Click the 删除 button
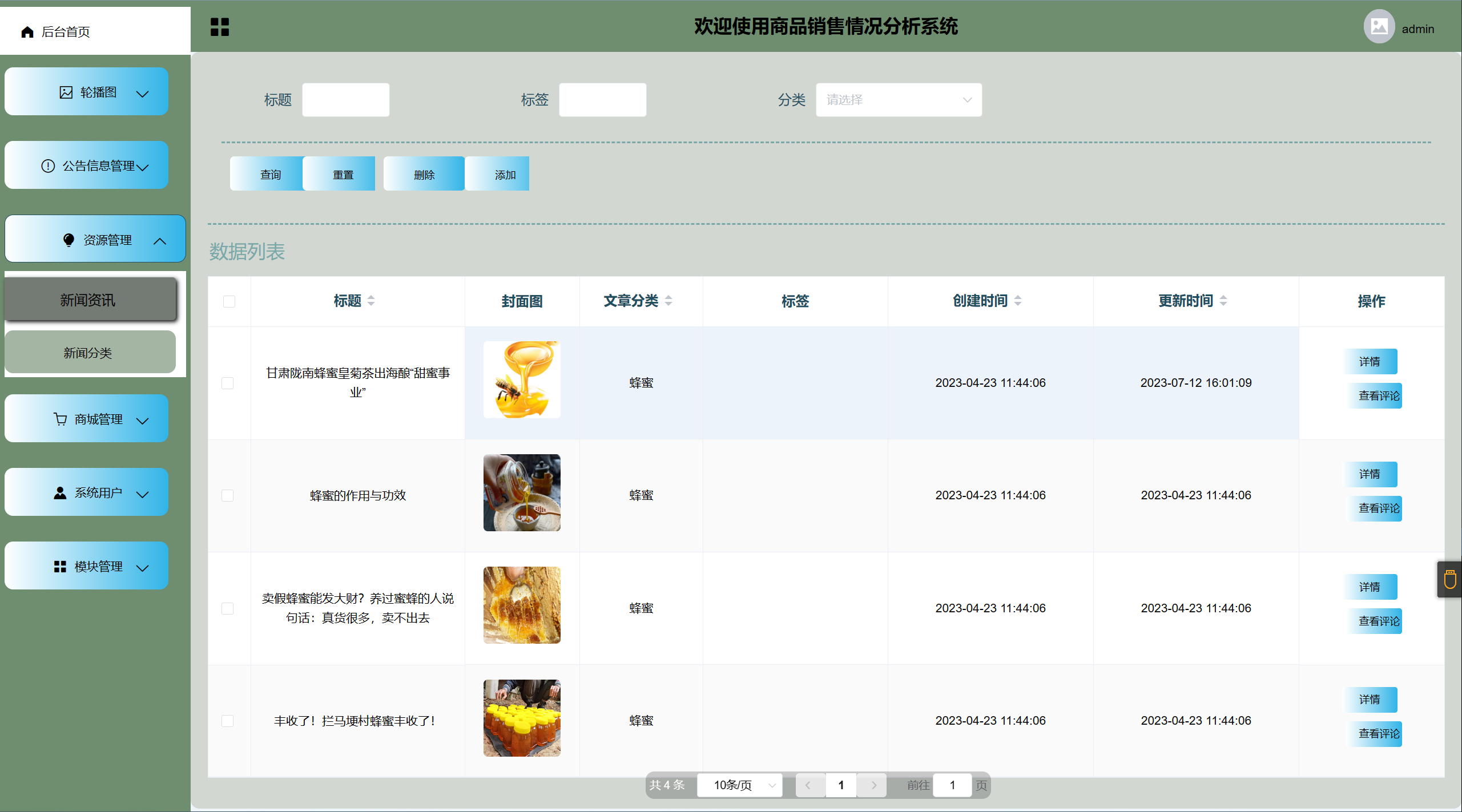The height and width of the screenshot is (812, 1462). click(424, 174)
